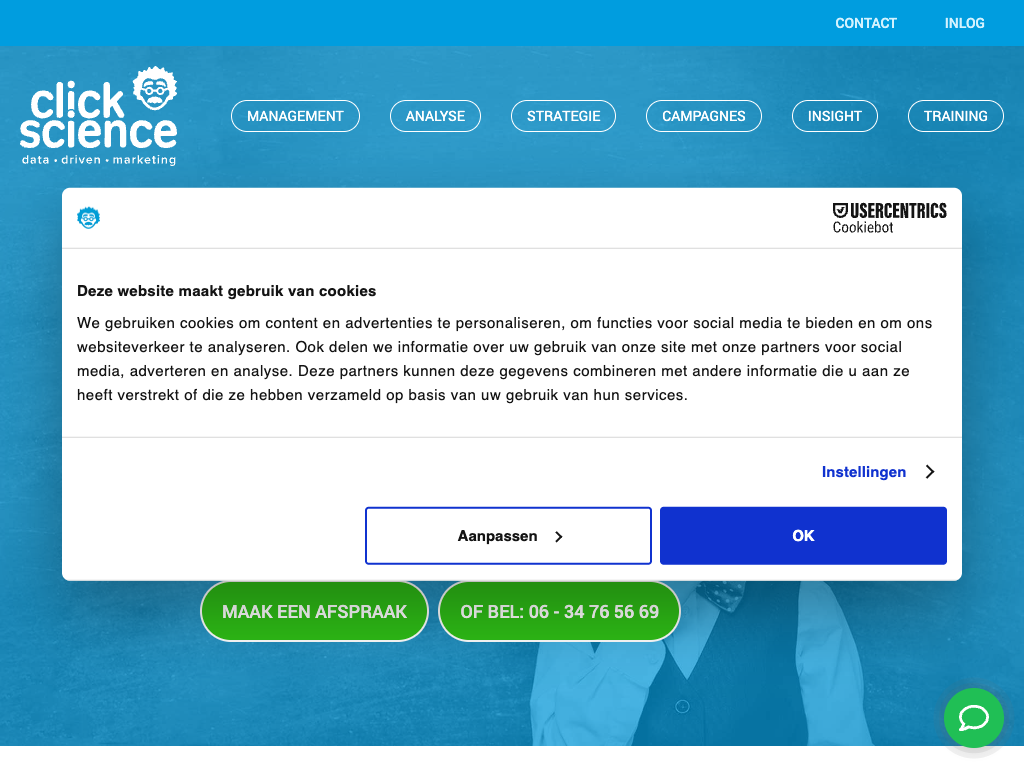Screen dimensions: 1024x768
Task: Open the TRAINING menu item
Action: pos(955,116)
